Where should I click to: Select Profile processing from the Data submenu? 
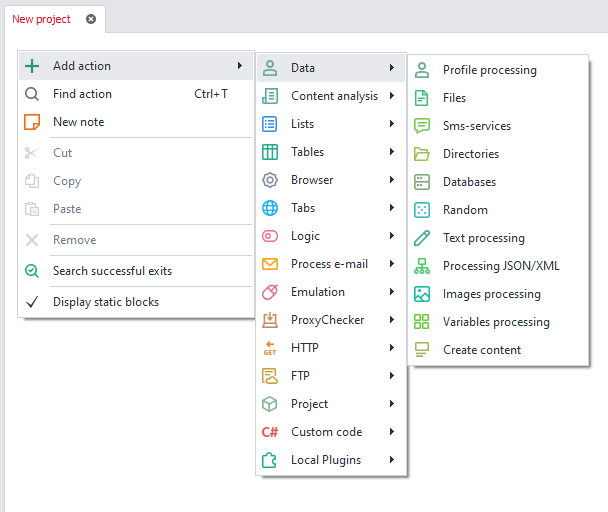click(x=489, y=70)
